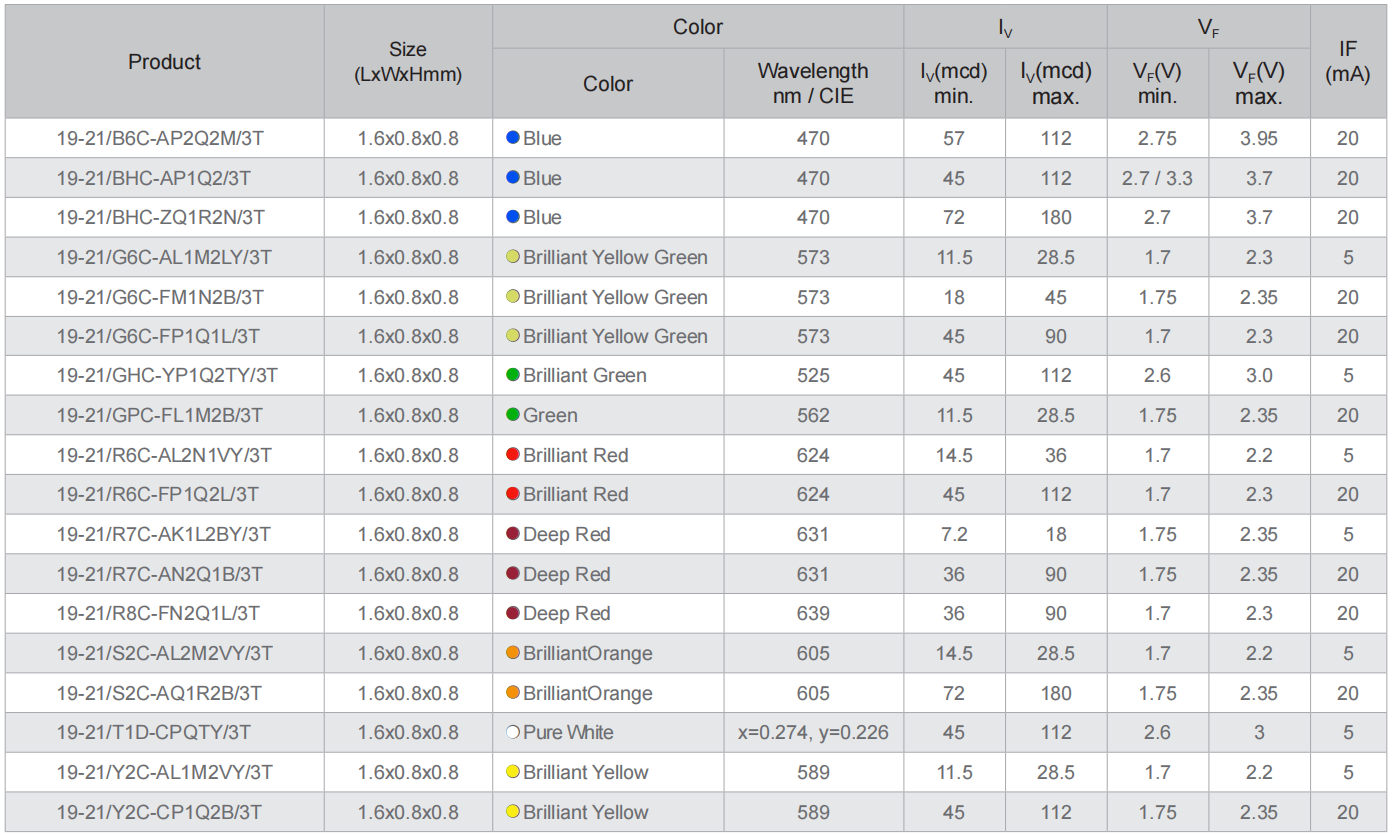
Task: Select the Size (LxWxHmm) column header
Action: pyautogui.click(x=408, y=62)
